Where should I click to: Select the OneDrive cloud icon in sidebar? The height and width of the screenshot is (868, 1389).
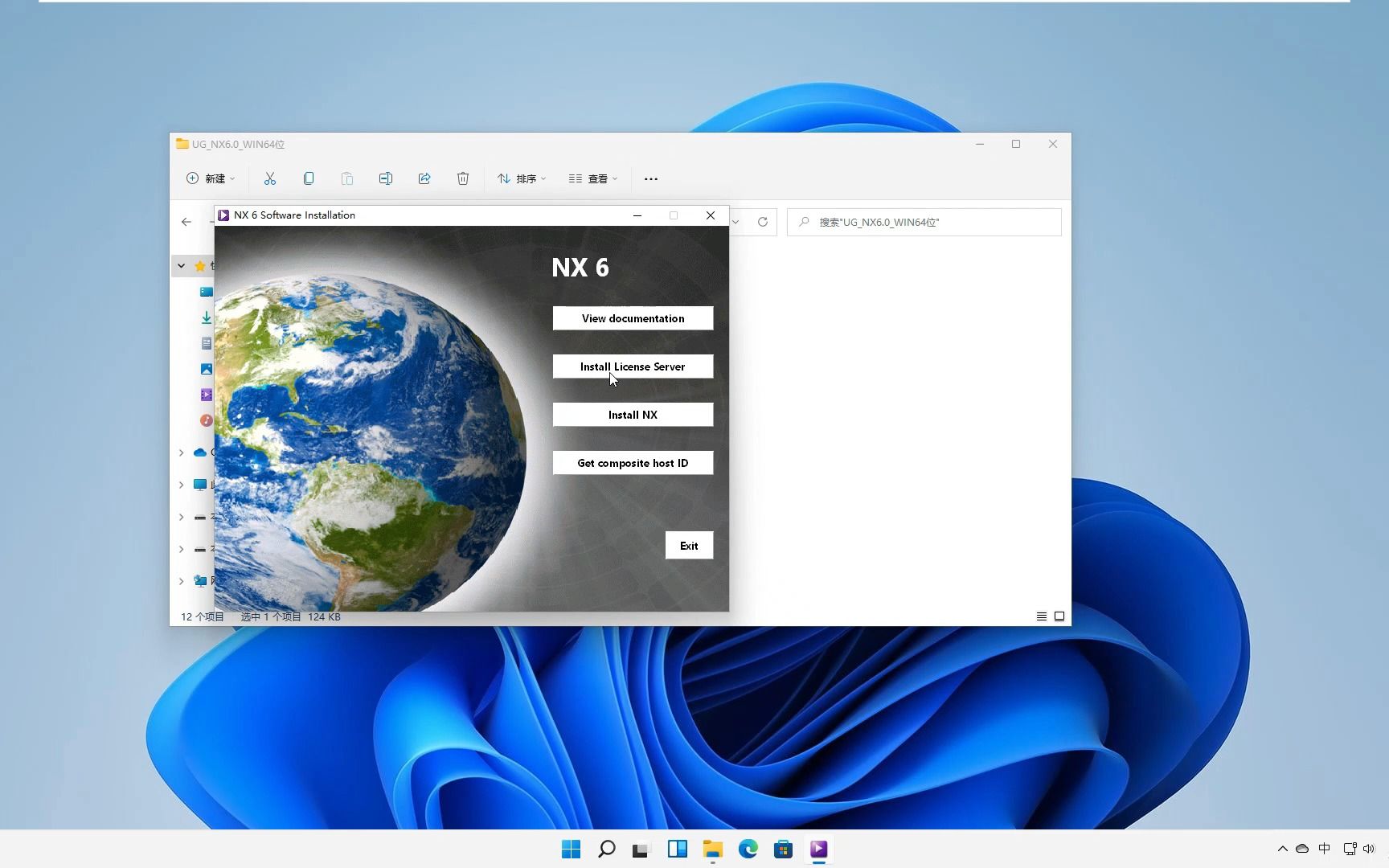pyautogui.click(x=200, y=452)
